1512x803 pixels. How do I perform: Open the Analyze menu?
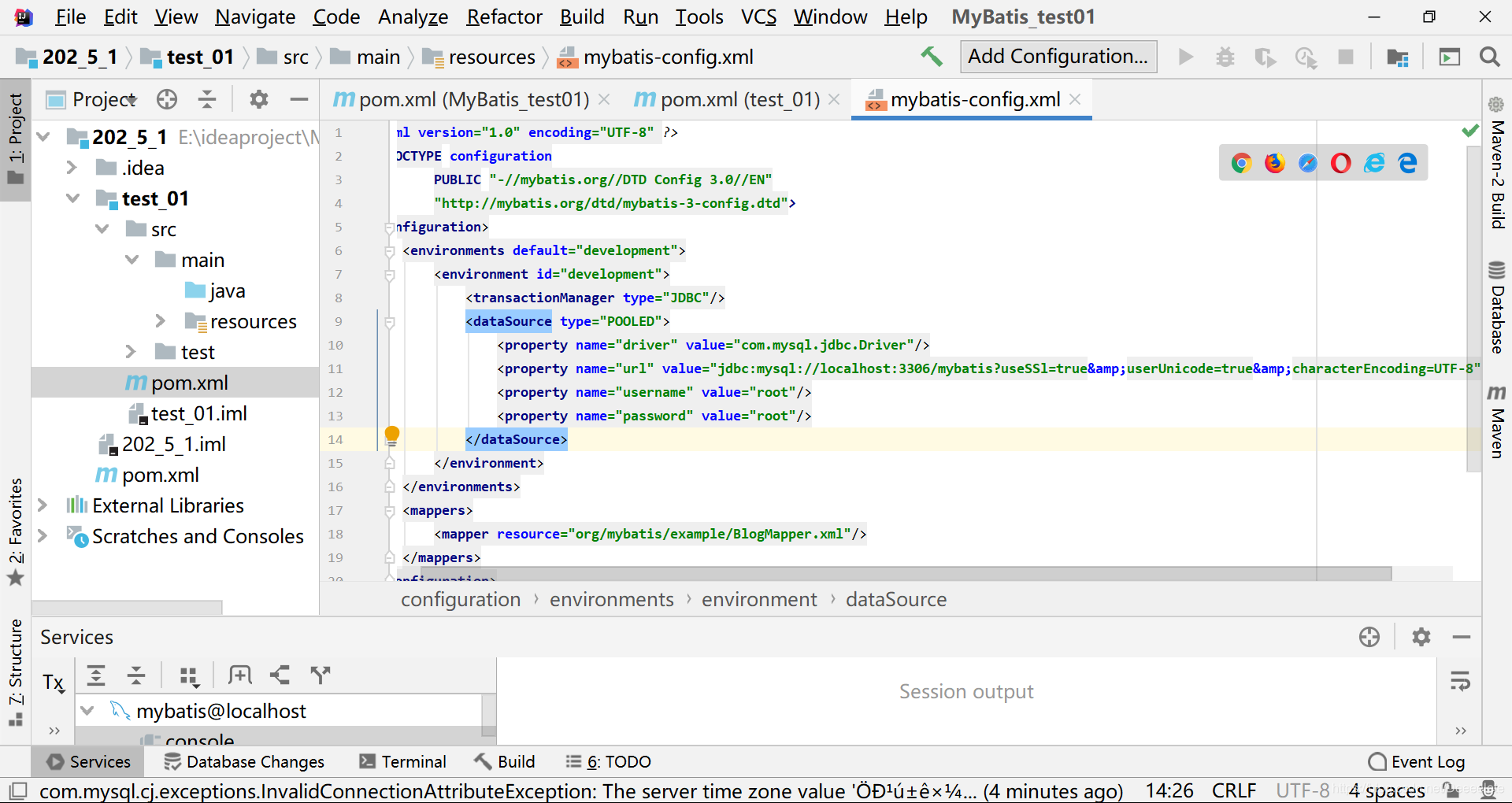pyautogui.click(x=413, y=17)
